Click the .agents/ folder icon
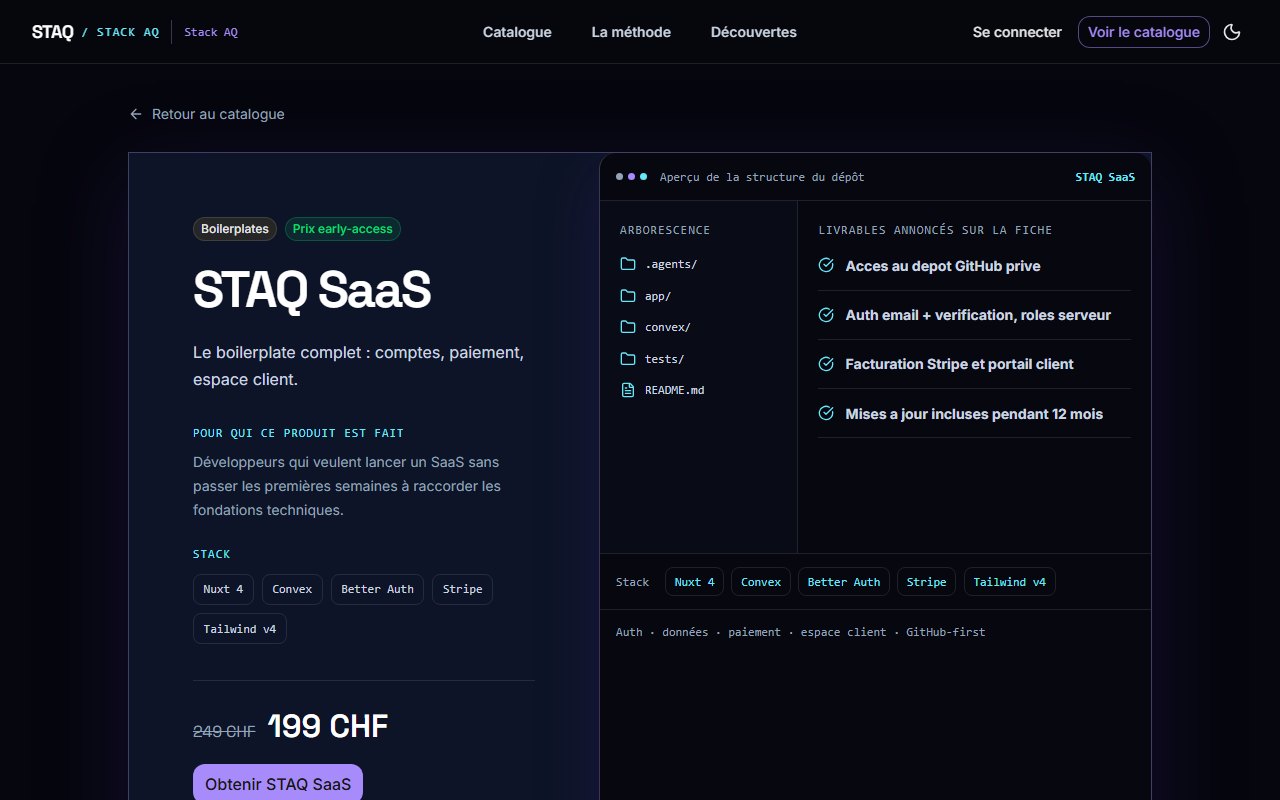The height and width of the screenshot is (800, 1280). [x=628, y=264]
